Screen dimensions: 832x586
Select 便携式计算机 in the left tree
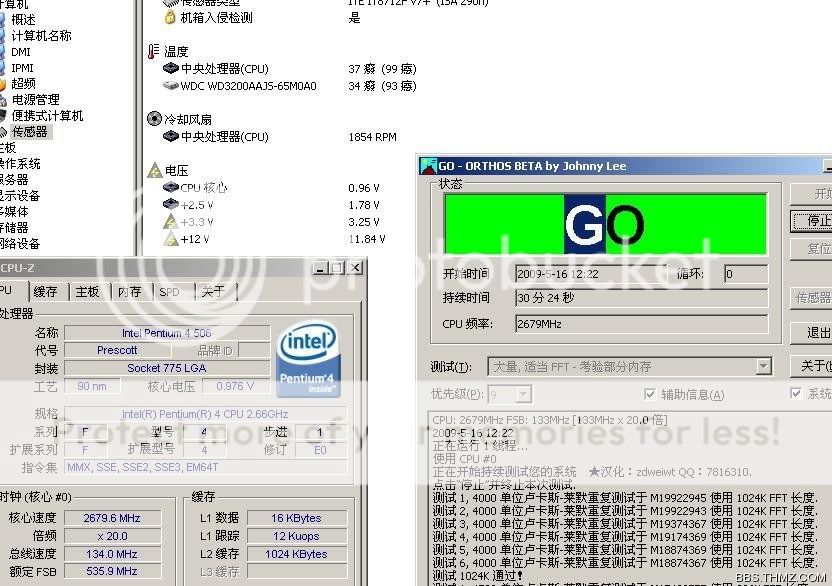click(47, 115)
